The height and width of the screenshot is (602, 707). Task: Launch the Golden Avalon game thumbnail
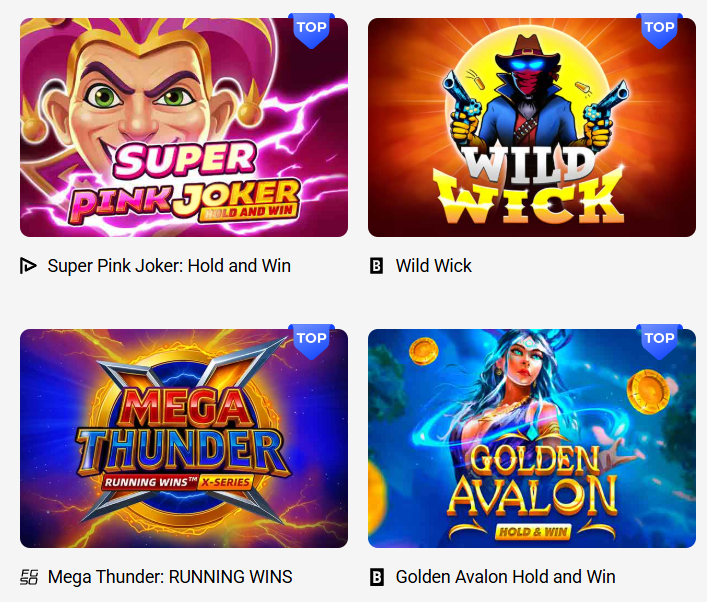click(532, 438)
